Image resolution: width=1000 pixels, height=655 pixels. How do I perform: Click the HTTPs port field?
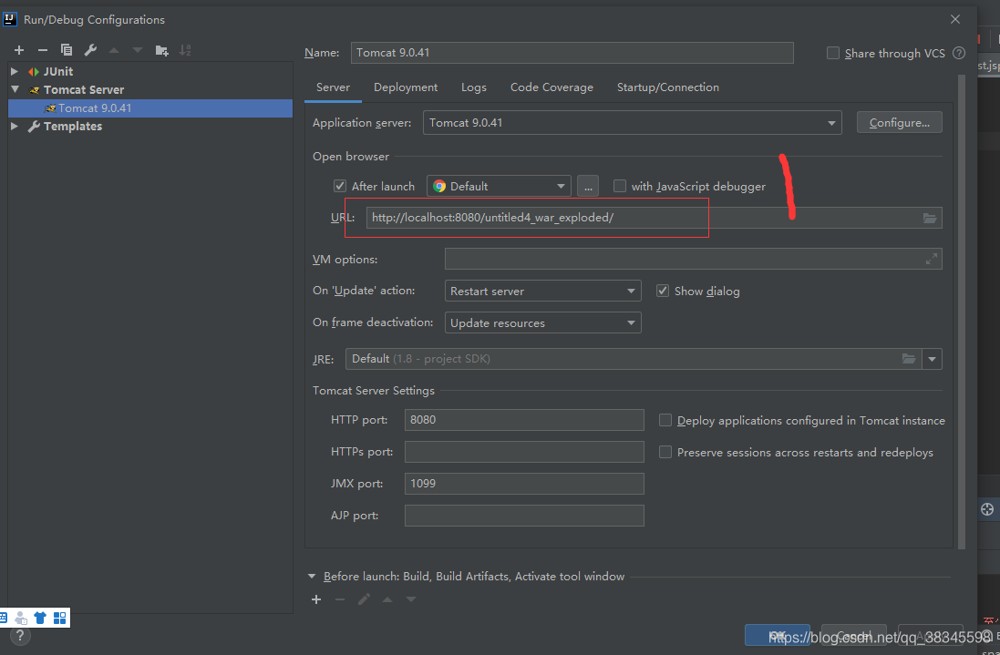point(524,452)
